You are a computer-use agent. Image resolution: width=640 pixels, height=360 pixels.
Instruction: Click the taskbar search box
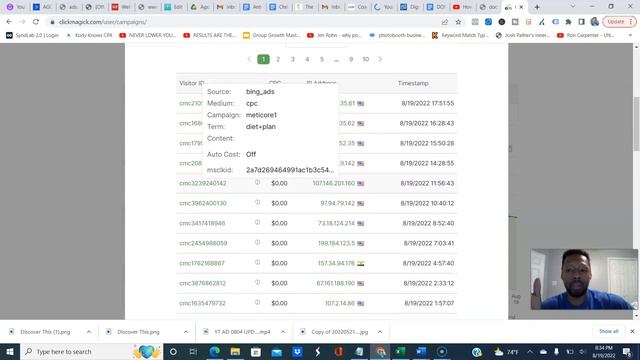[91, 351]
